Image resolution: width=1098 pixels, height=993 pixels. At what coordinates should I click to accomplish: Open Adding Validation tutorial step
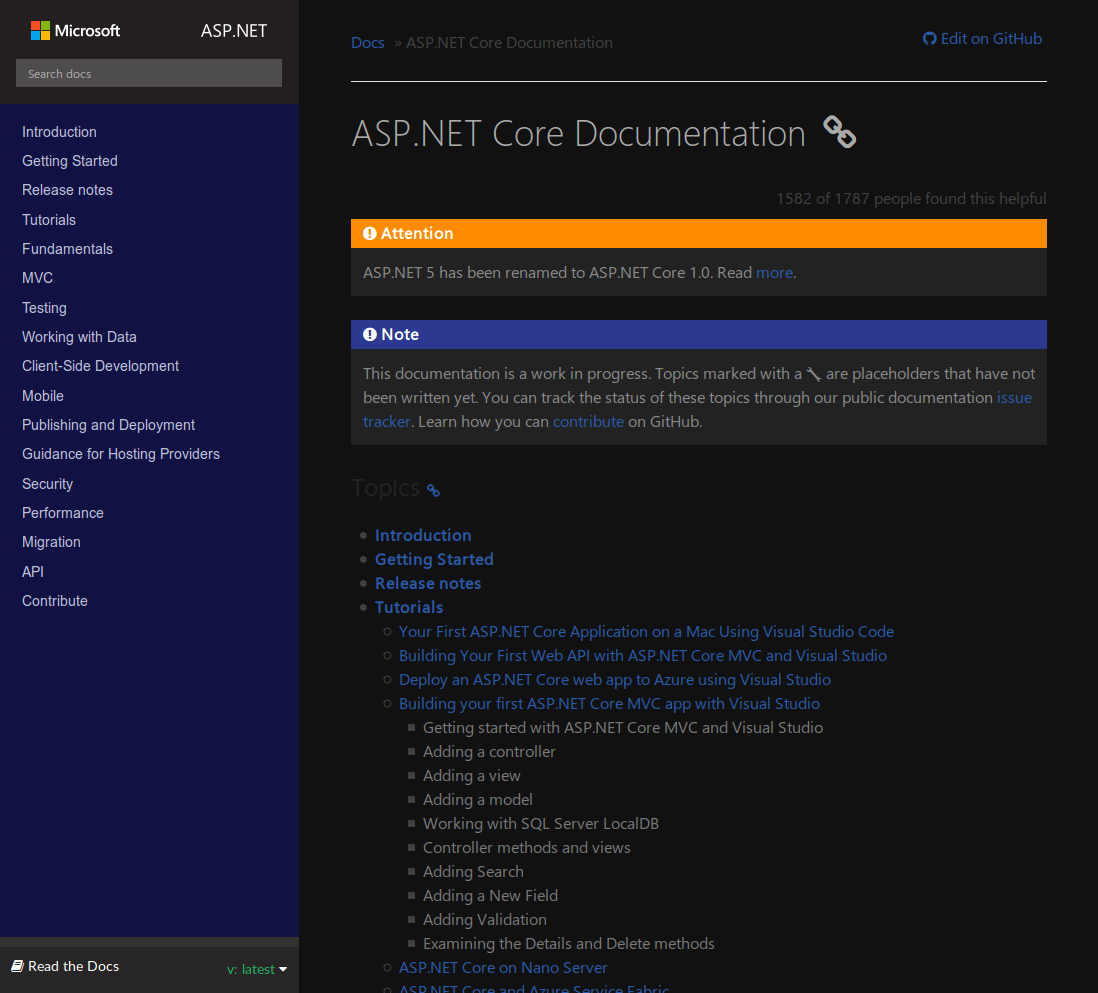[x=485, y=919]
